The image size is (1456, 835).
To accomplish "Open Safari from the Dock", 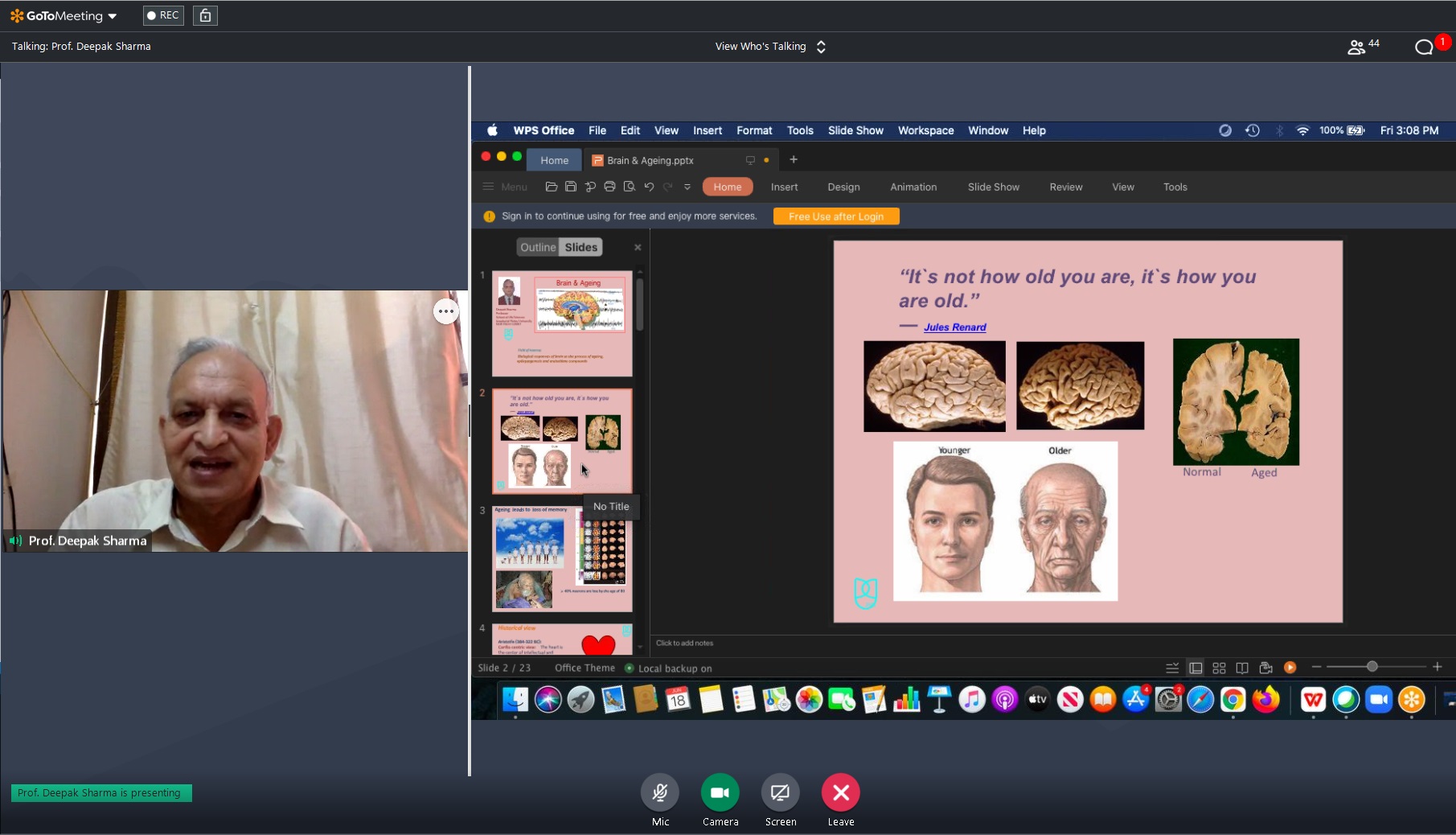I will [1200, 699].
